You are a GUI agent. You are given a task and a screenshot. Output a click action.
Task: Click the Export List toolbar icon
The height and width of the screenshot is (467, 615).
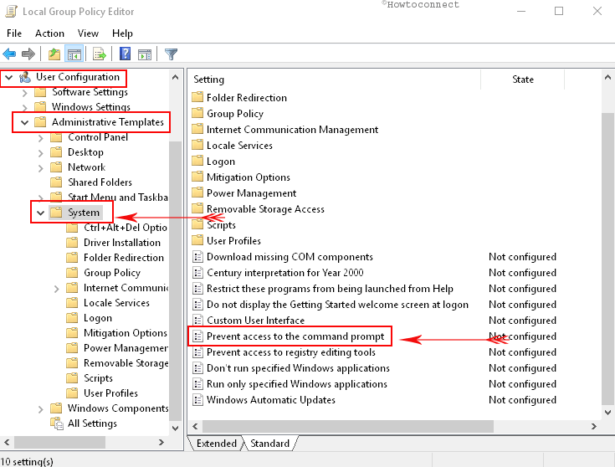coord(99,54)
